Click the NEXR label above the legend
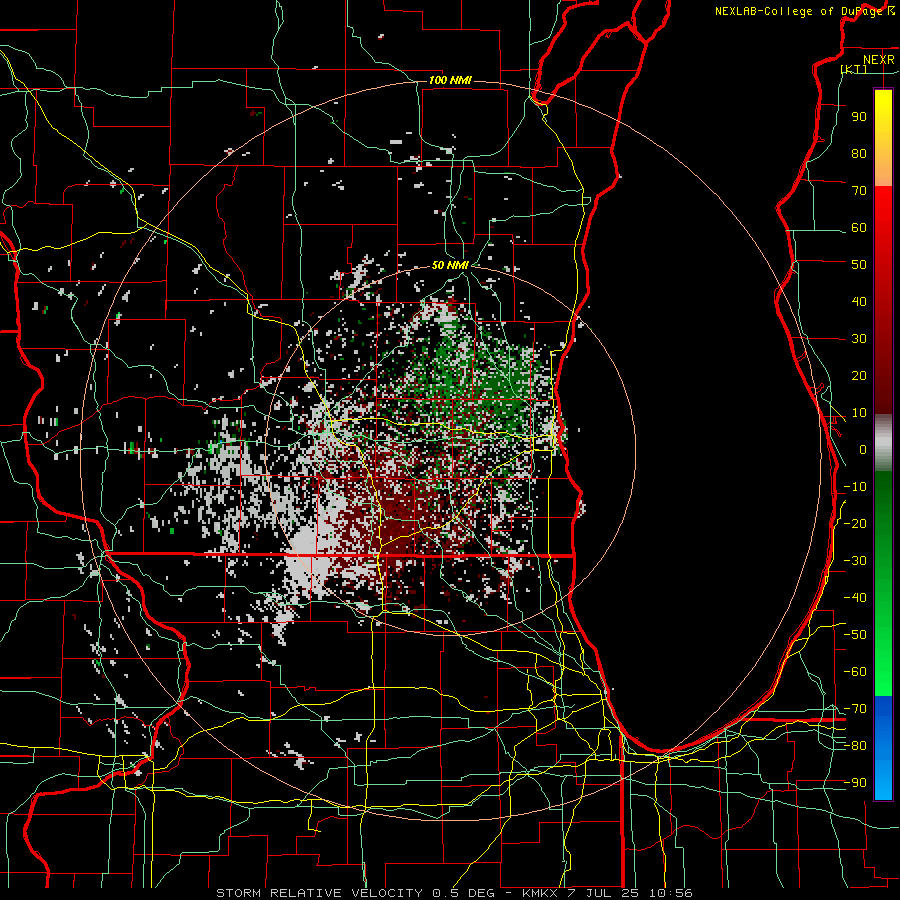The width and height of the screenshot is (900, 900). click(x=879, y=60)
